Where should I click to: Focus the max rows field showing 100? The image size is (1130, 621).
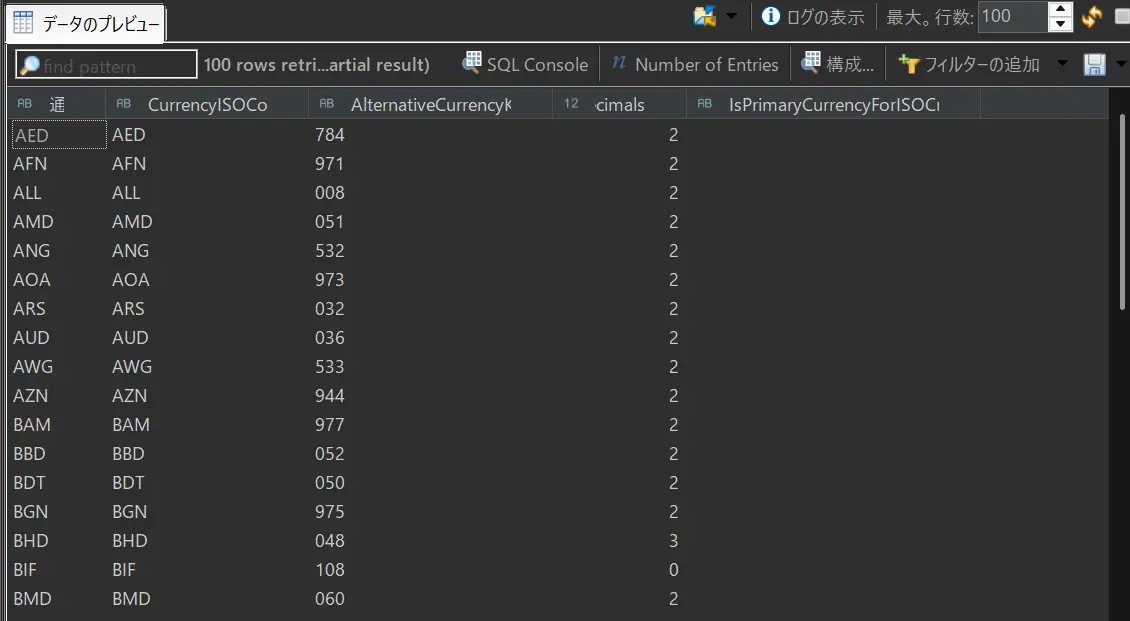pos(1013,17)
